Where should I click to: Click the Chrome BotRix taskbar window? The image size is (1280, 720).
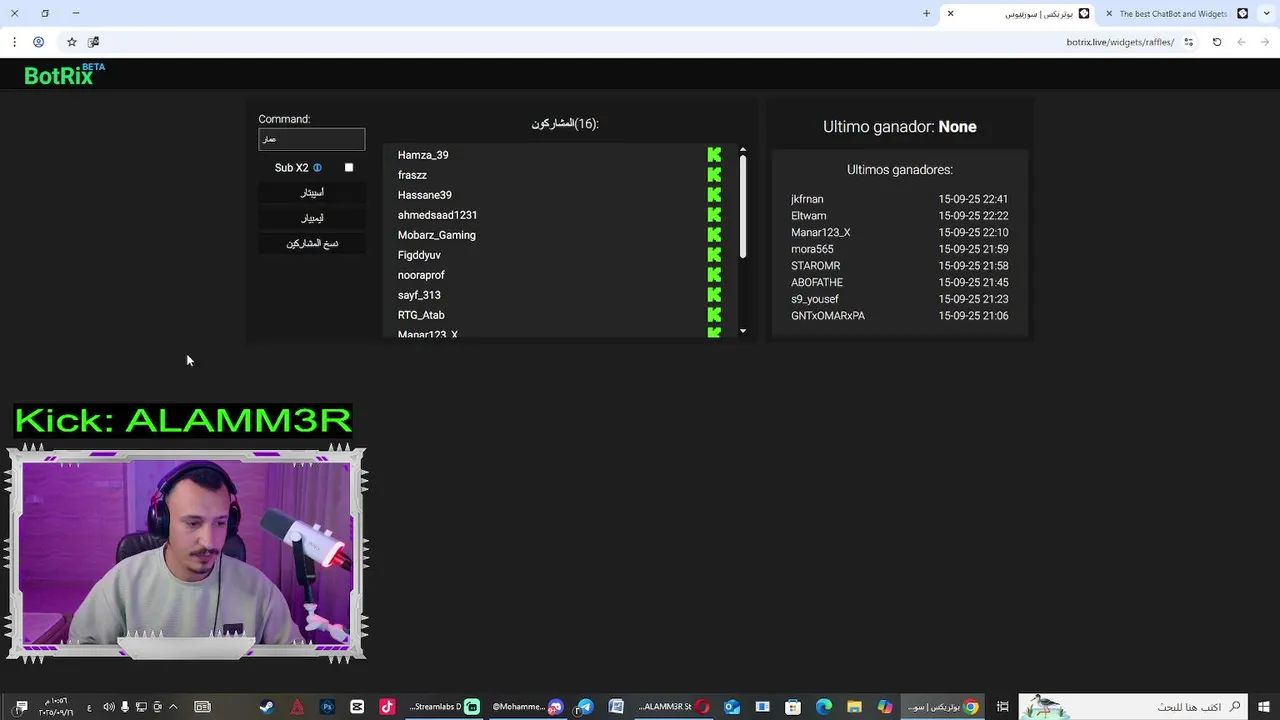942,707
